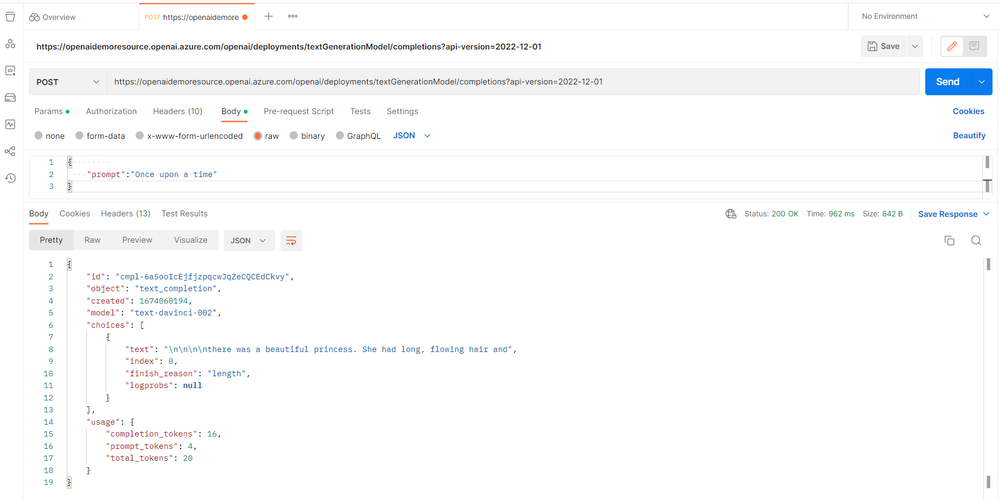
Task: Open Flows icon in left sidebar
Action: [10, 151]
